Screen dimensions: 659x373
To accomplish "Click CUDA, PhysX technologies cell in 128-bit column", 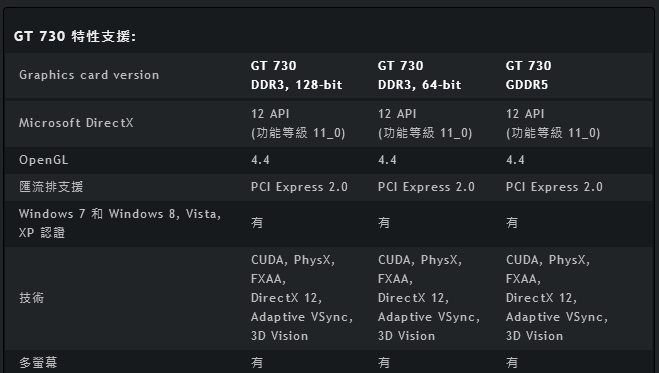I will tap(302, 298).
